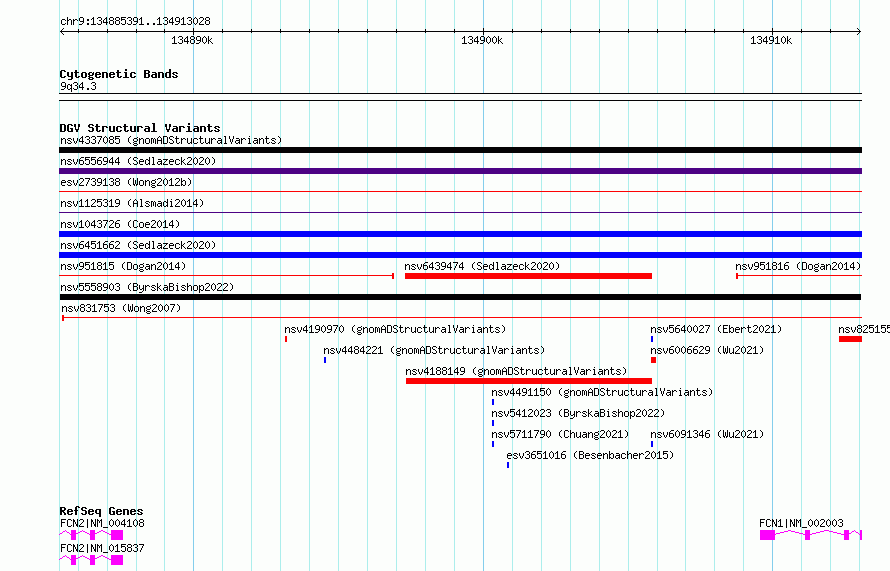The height and width of the screenshot is (571, 890).
Task: Click the 134890k ruler label
Action: point(192,40)
